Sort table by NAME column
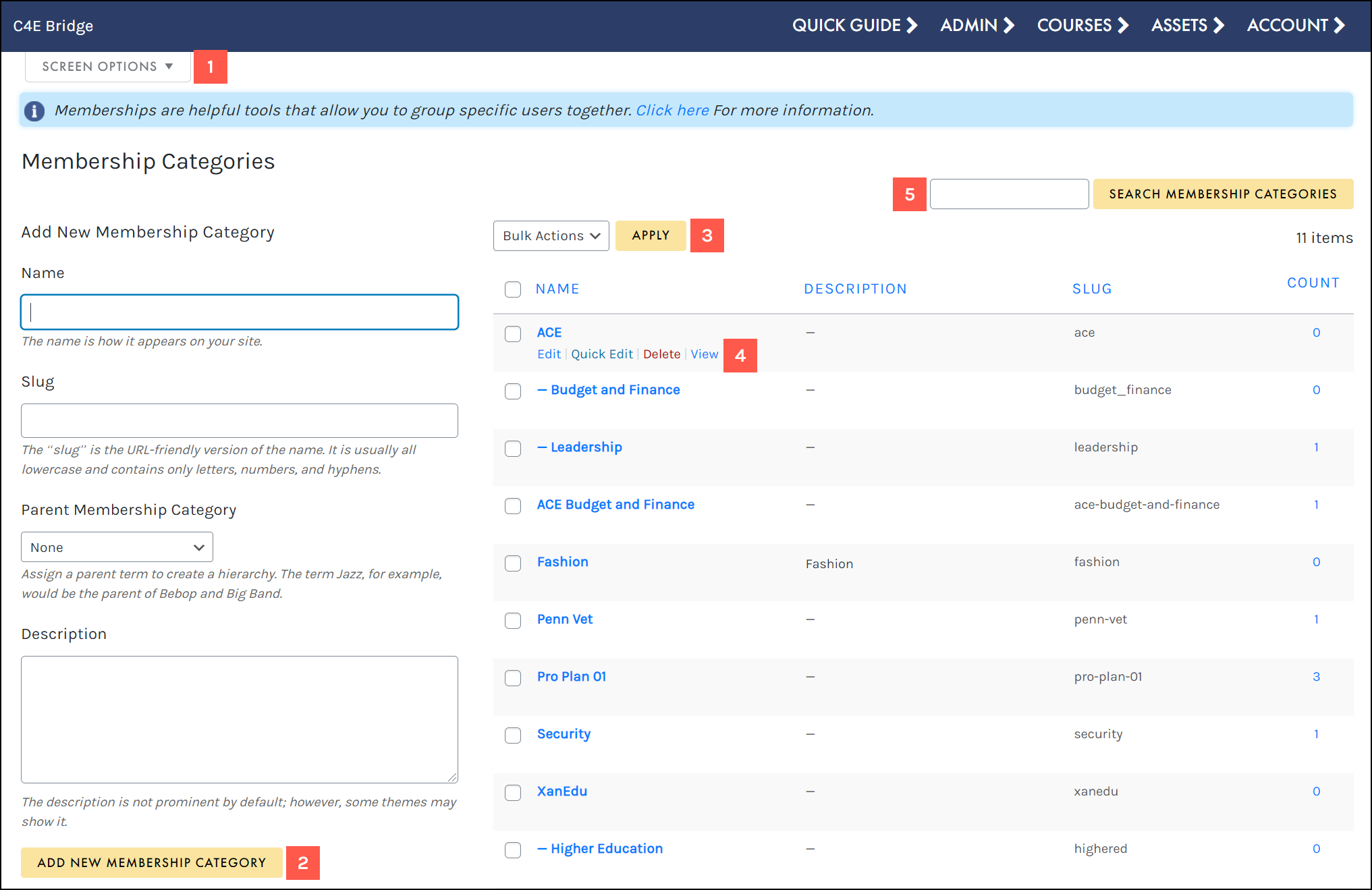Screen dimensions: 1372x890 (x=557, y=289)
